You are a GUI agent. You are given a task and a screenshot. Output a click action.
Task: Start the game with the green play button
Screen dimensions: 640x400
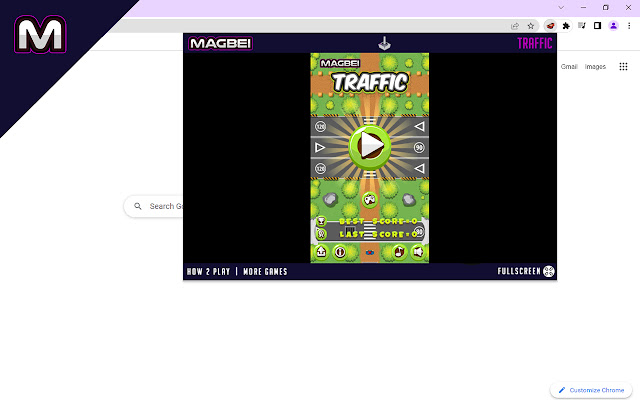(370, 147)
